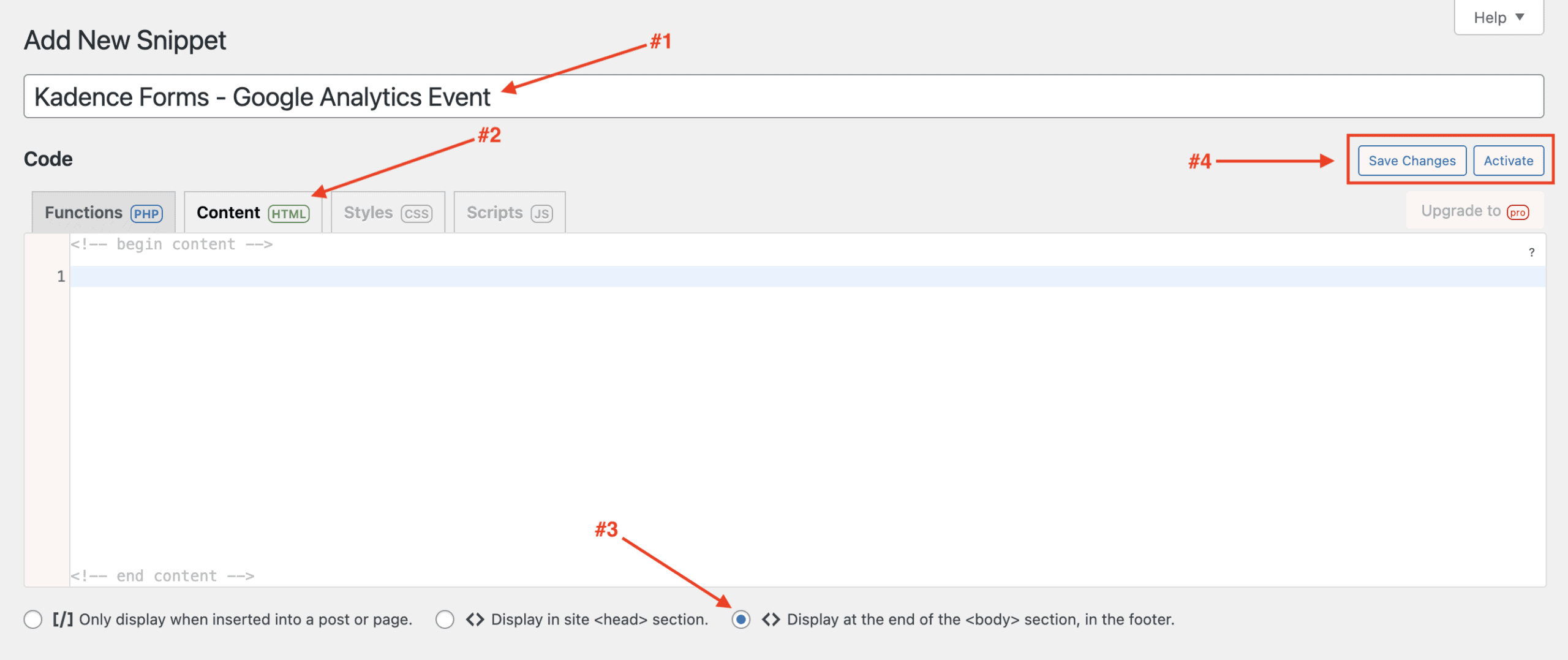Switch to the Functions PHP tab
Image resolution: width=1568 pixels, height=660 pixels.
(x=86, y=213)
